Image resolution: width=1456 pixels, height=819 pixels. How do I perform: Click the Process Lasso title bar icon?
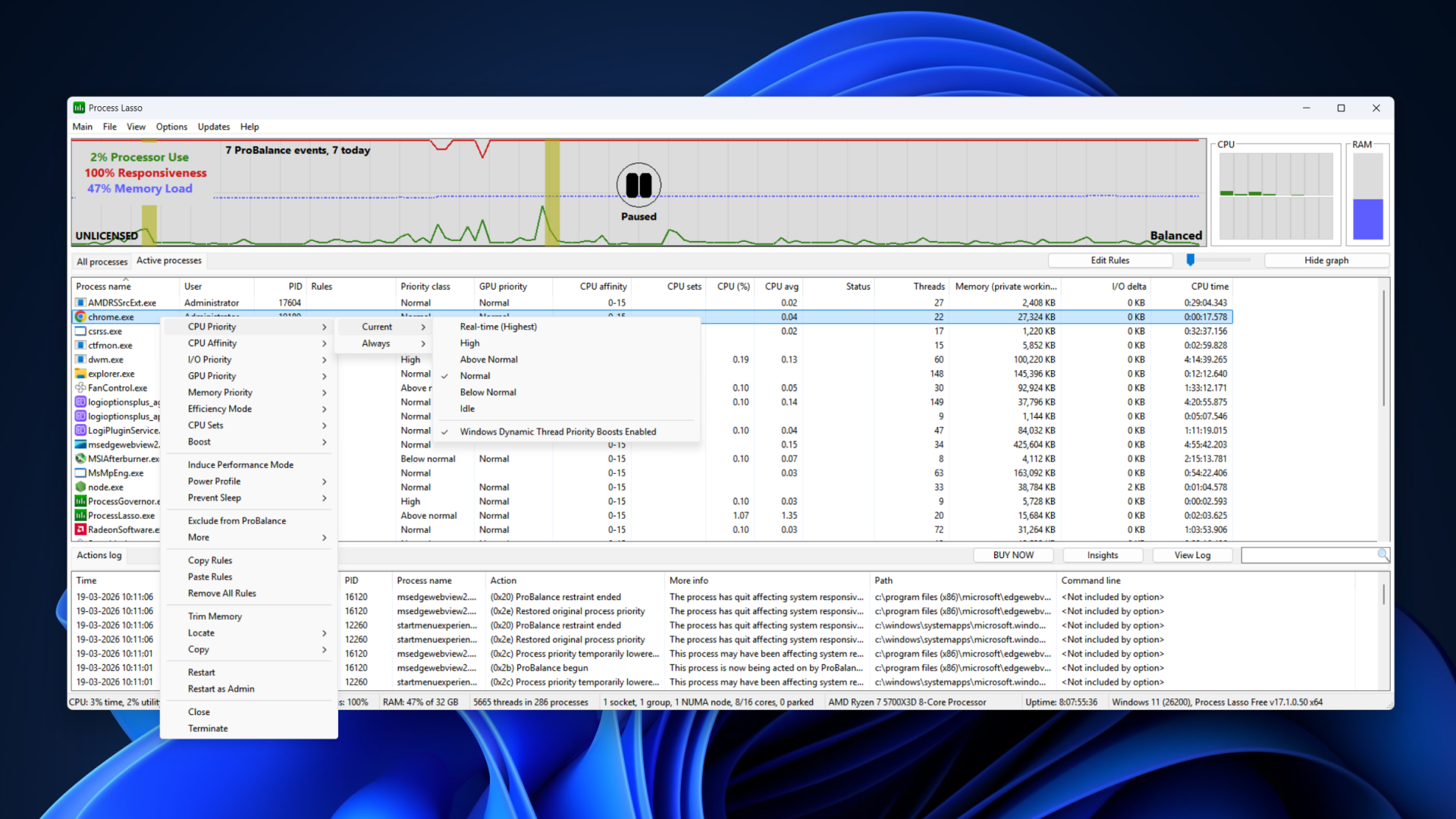(79, 108)
